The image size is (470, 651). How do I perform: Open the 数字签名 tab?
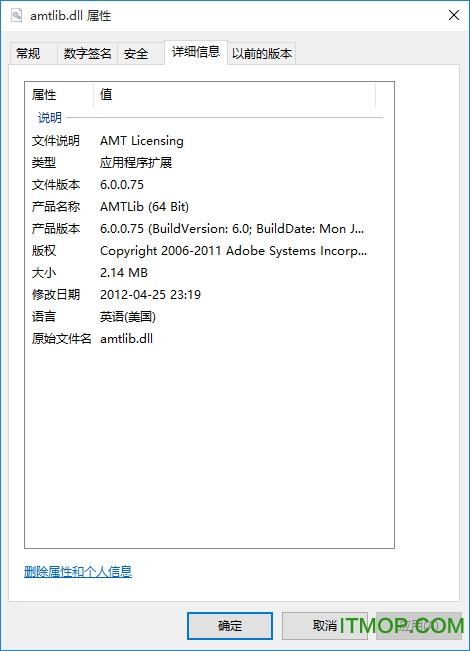87,54
